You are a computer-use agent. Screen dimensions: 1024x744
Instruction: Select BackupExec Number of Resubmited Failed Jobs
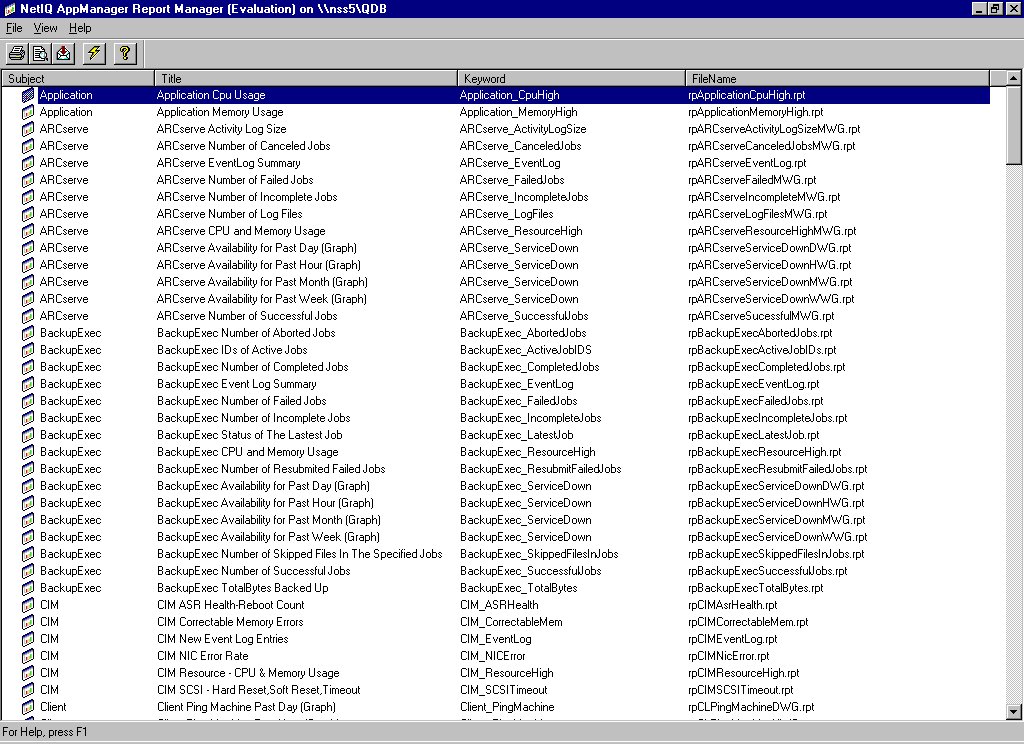(x=271, y=469)
